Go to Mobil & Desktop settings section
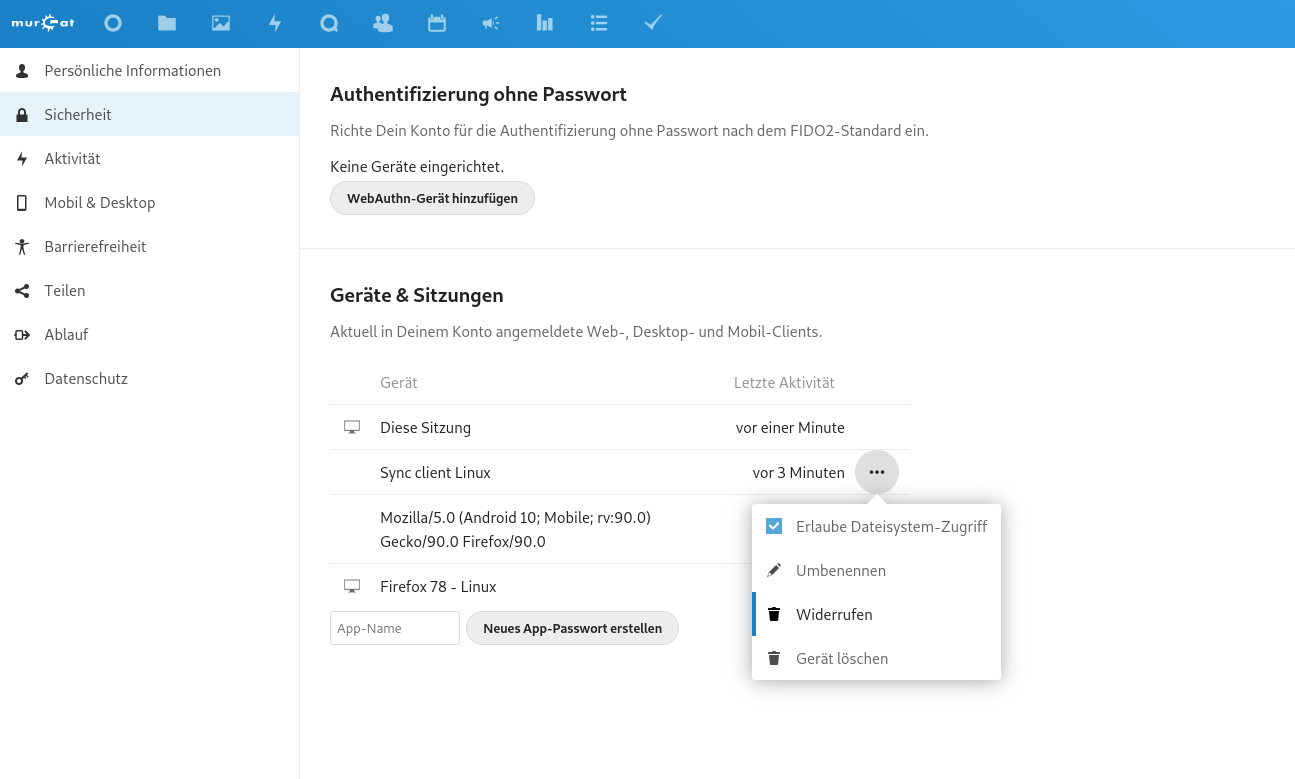Viewport: 1295px width, 779px height. [100, 203]
